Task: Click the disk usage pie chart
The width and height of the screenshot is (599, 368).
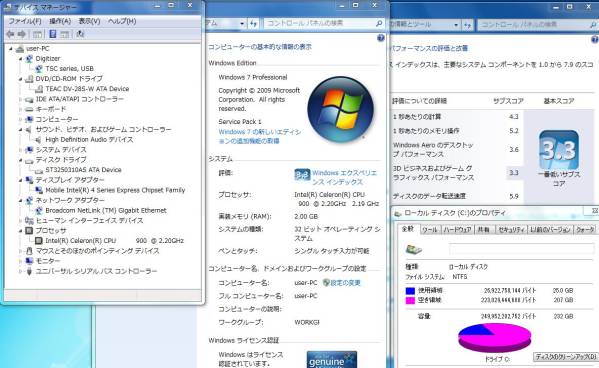Action: point(494,338)
